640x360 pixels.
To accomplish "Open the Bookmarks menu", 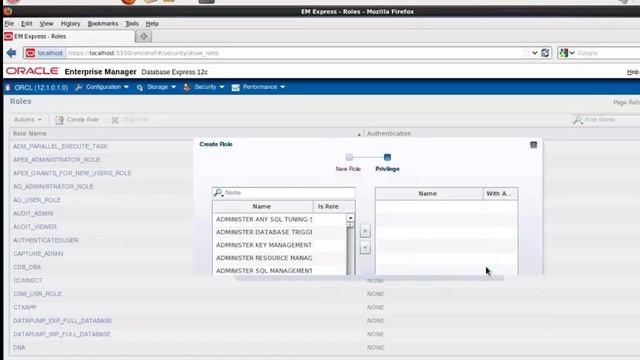I will 102,24.
